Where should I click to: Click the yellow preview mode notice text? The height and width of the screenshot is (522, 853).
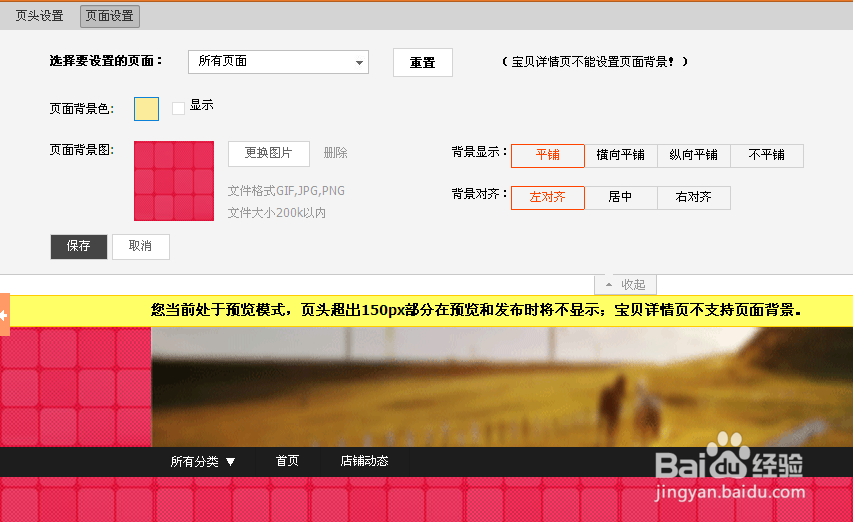click(476, 310)
